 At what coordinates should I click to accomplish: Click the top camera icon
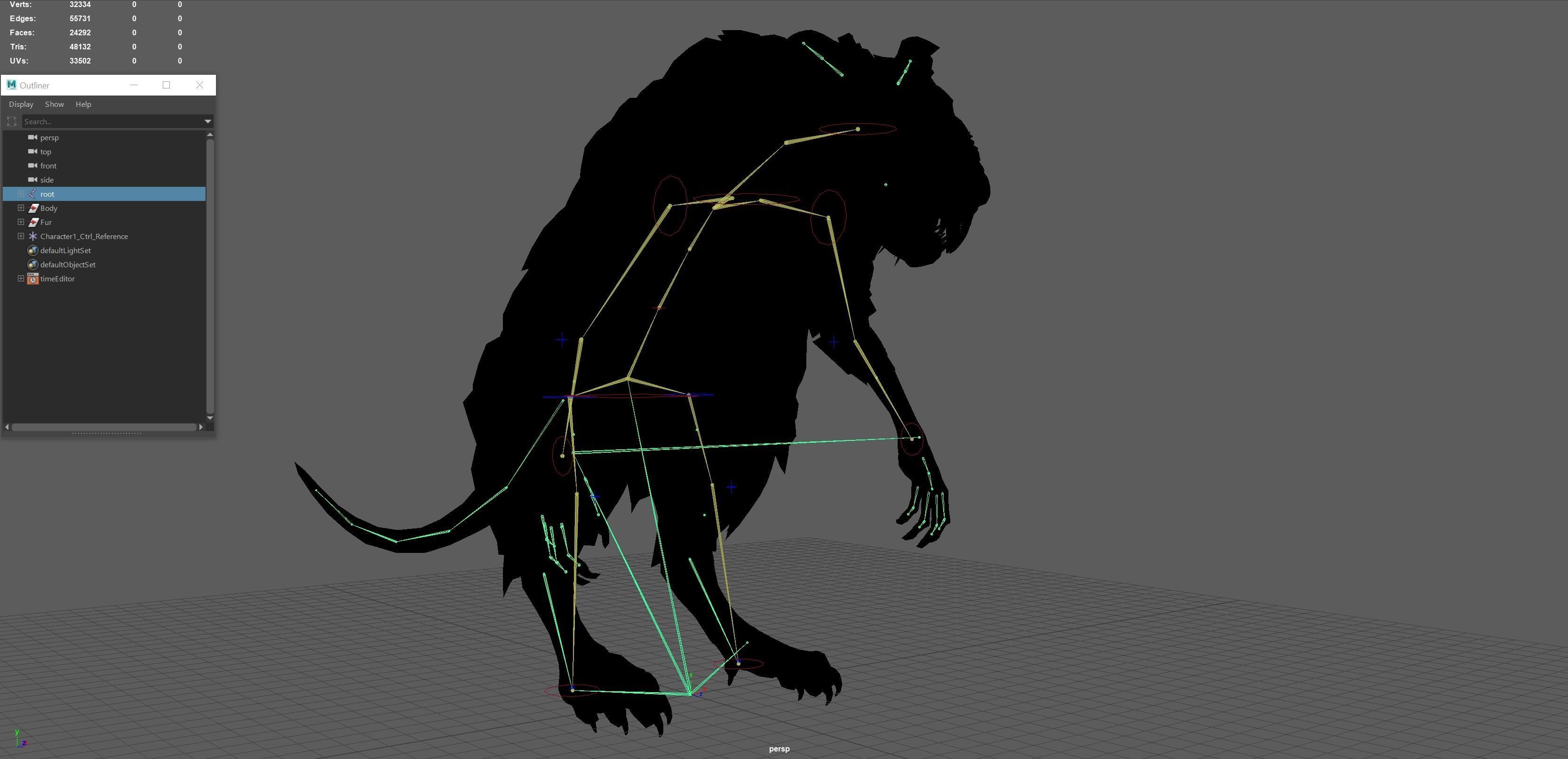(33, 152)
